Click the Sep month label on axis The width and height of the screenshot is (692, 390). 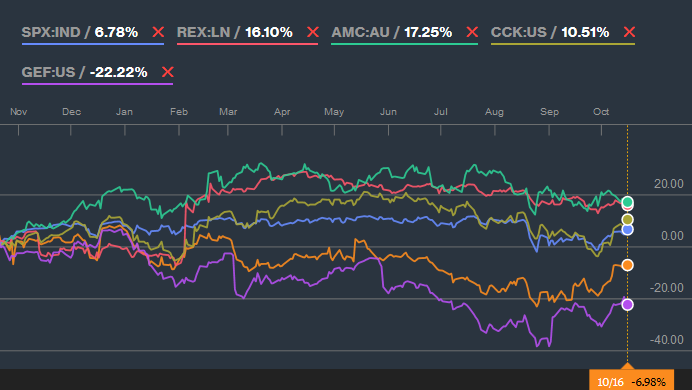(549, 112)
